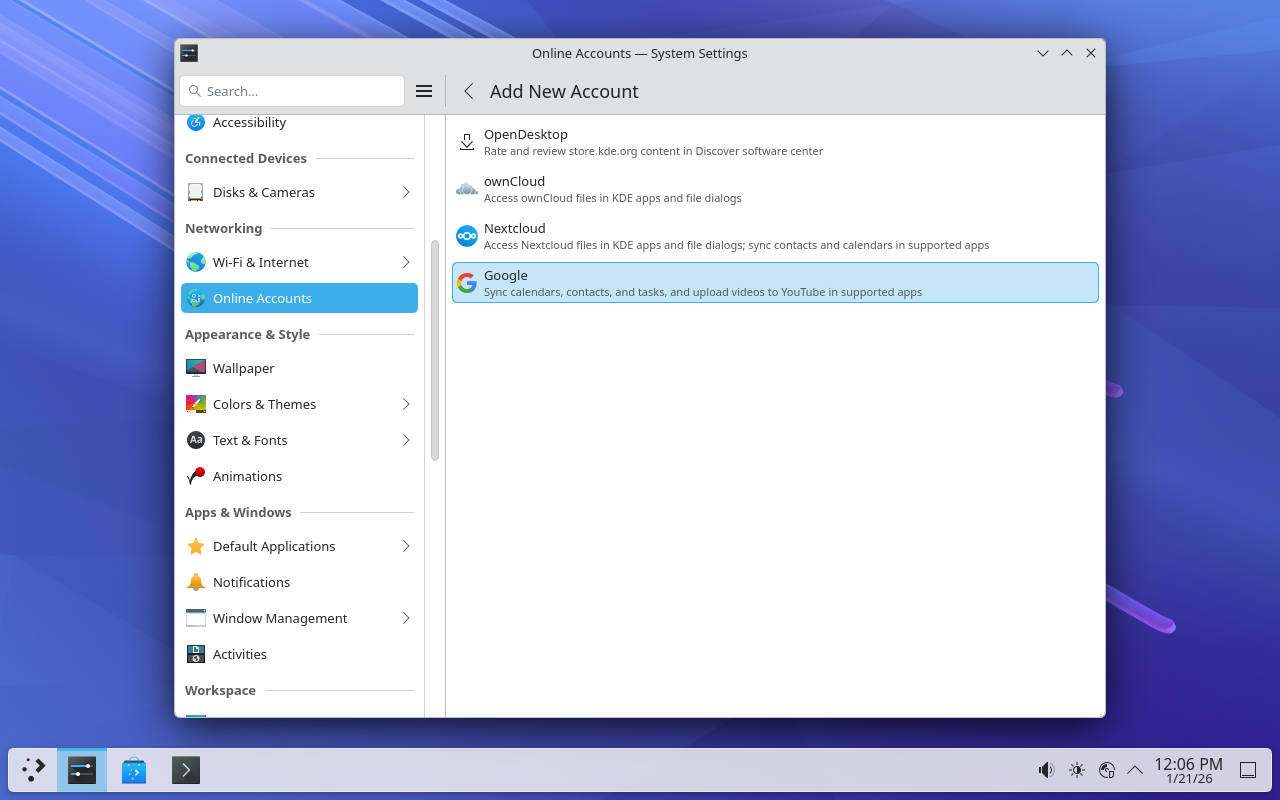The width and height of the screenshot is (1280, 800).
Task: Select Notifications in the sidebar
Action: (251, 582)
